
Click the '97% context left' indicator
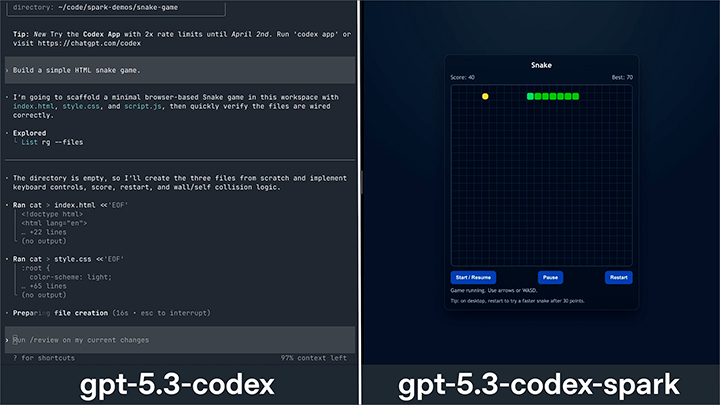click(314, 358)
